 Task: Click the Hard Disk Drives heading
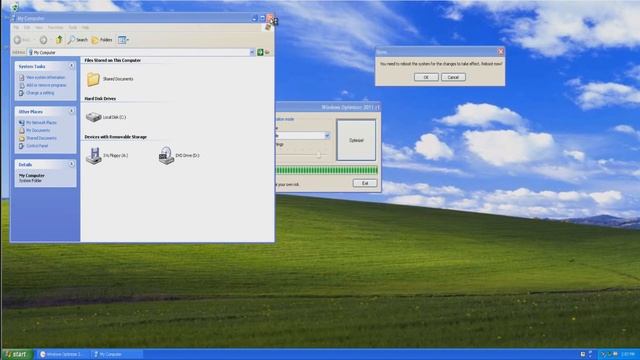(100, 98)
